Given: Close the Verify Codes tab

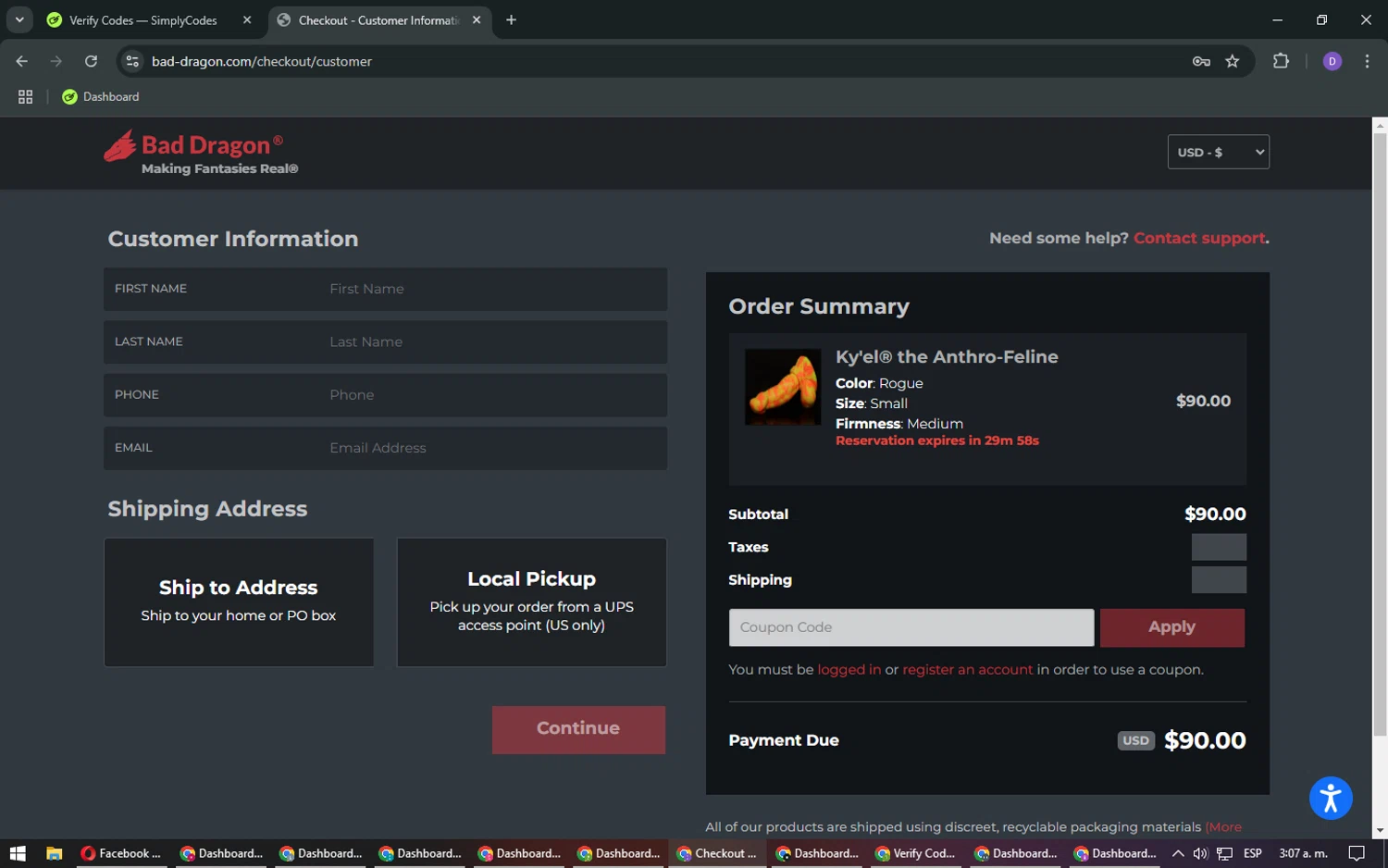Looking at the screenshot, I should (247, 20).
